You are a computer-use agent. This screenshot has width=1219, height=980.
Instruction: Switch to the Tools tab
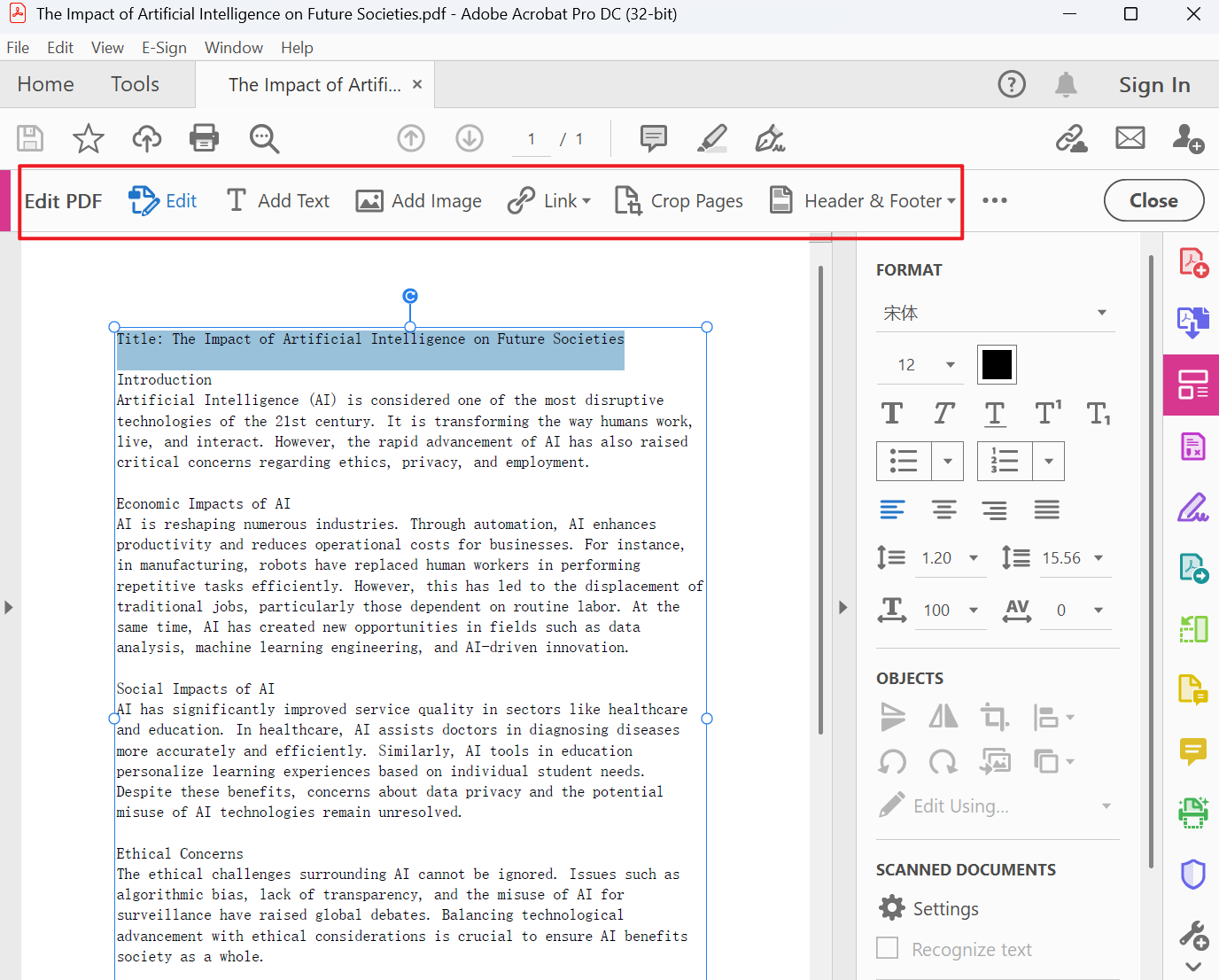click(135, 84)
